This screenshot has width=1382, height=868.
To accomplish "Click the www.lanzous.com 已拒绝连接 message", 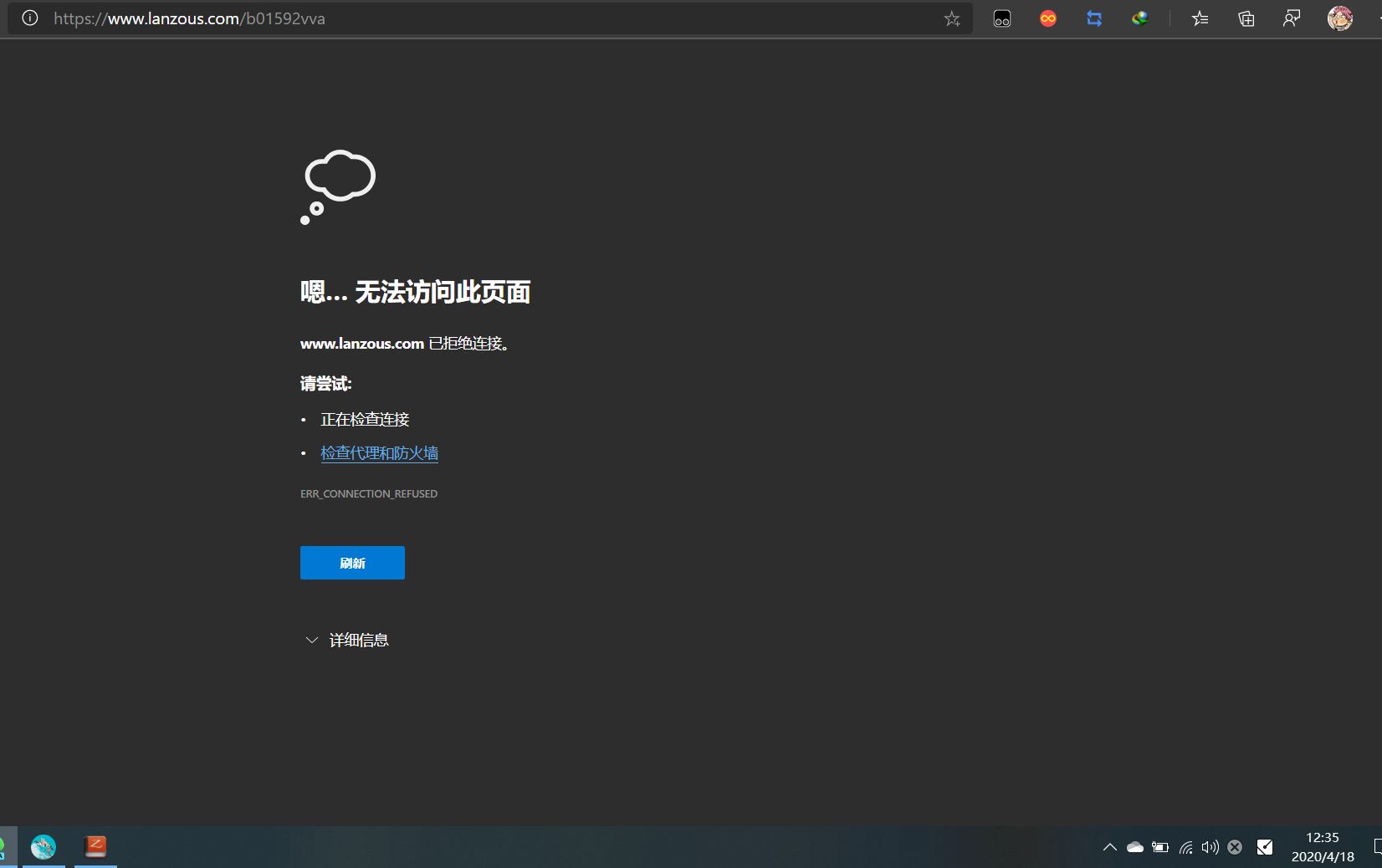I will [x=405, y=344].
